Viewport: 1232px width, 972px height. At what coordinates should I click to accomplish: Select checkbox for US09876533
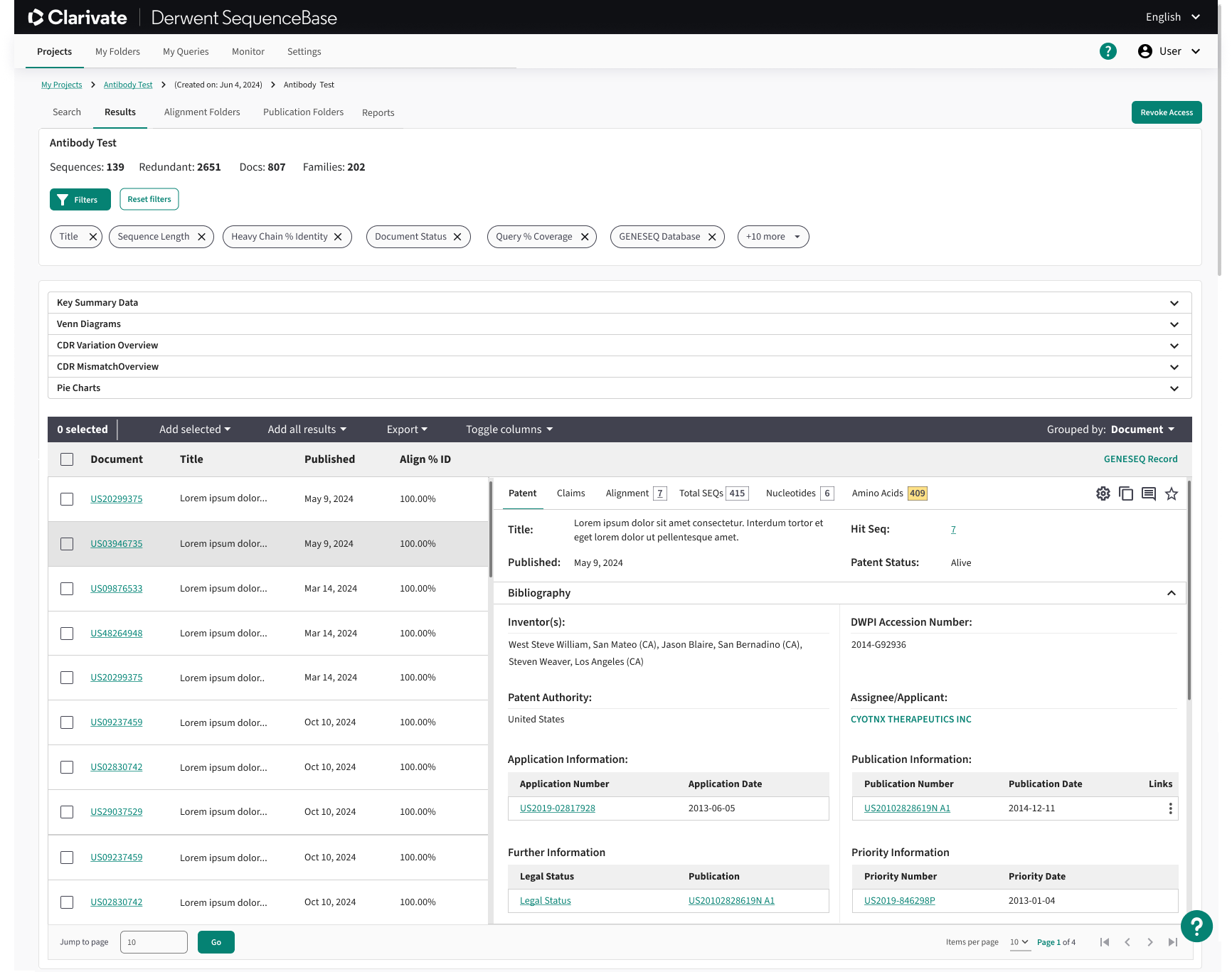[x=67, y=589]
